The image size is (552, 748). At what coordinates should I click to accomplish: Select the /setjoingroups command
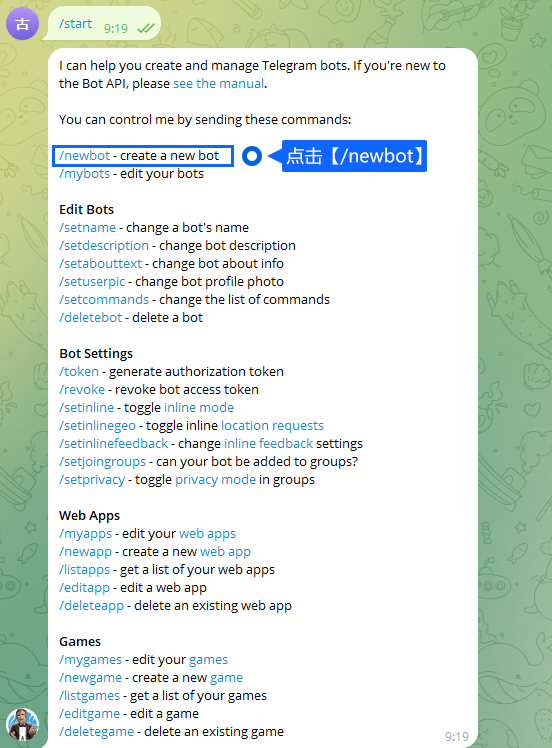click(103, 462)
